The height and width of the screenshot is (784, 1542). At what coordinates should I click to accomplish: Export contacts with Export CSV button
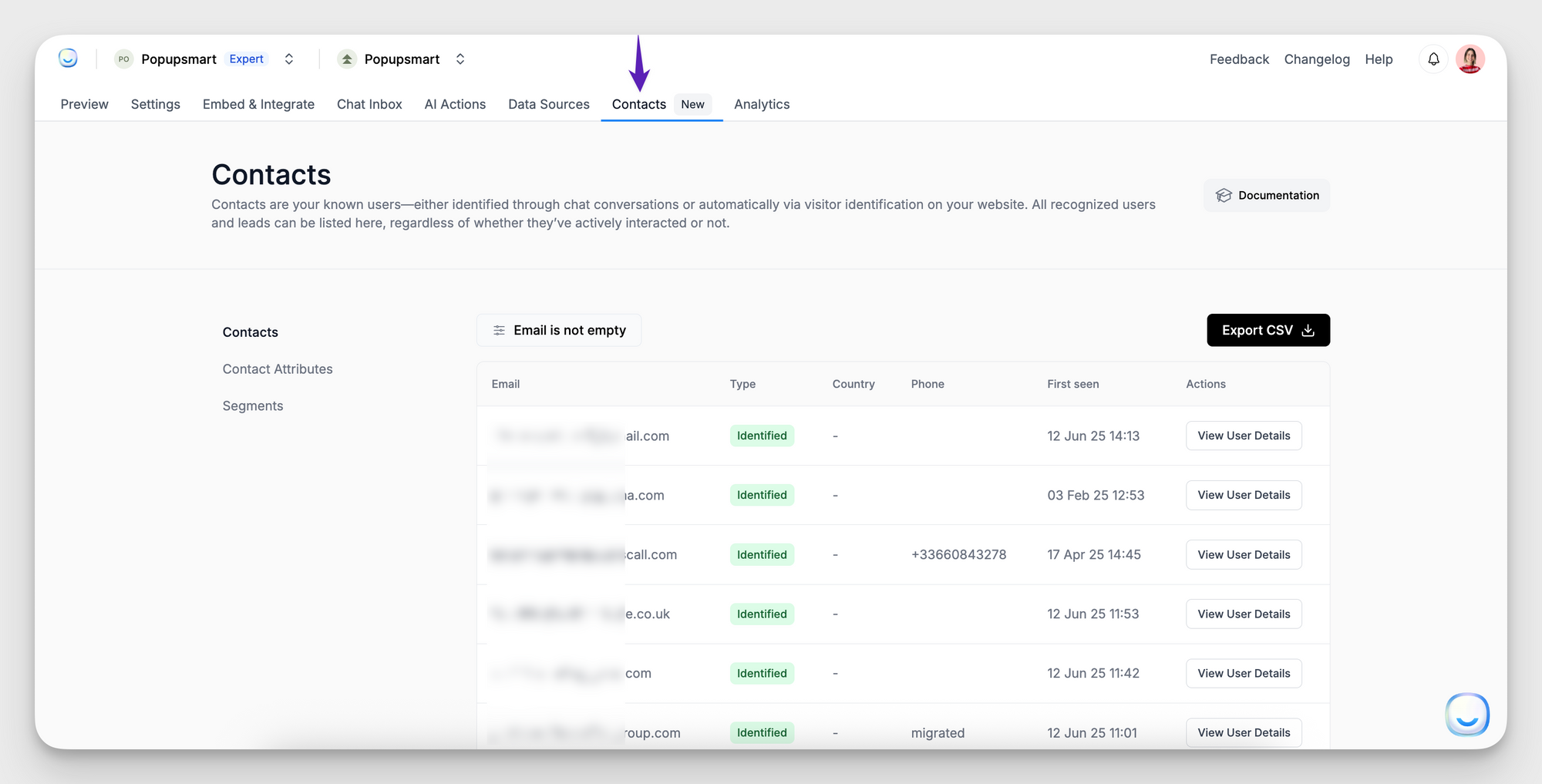(x=1268, y=330)
